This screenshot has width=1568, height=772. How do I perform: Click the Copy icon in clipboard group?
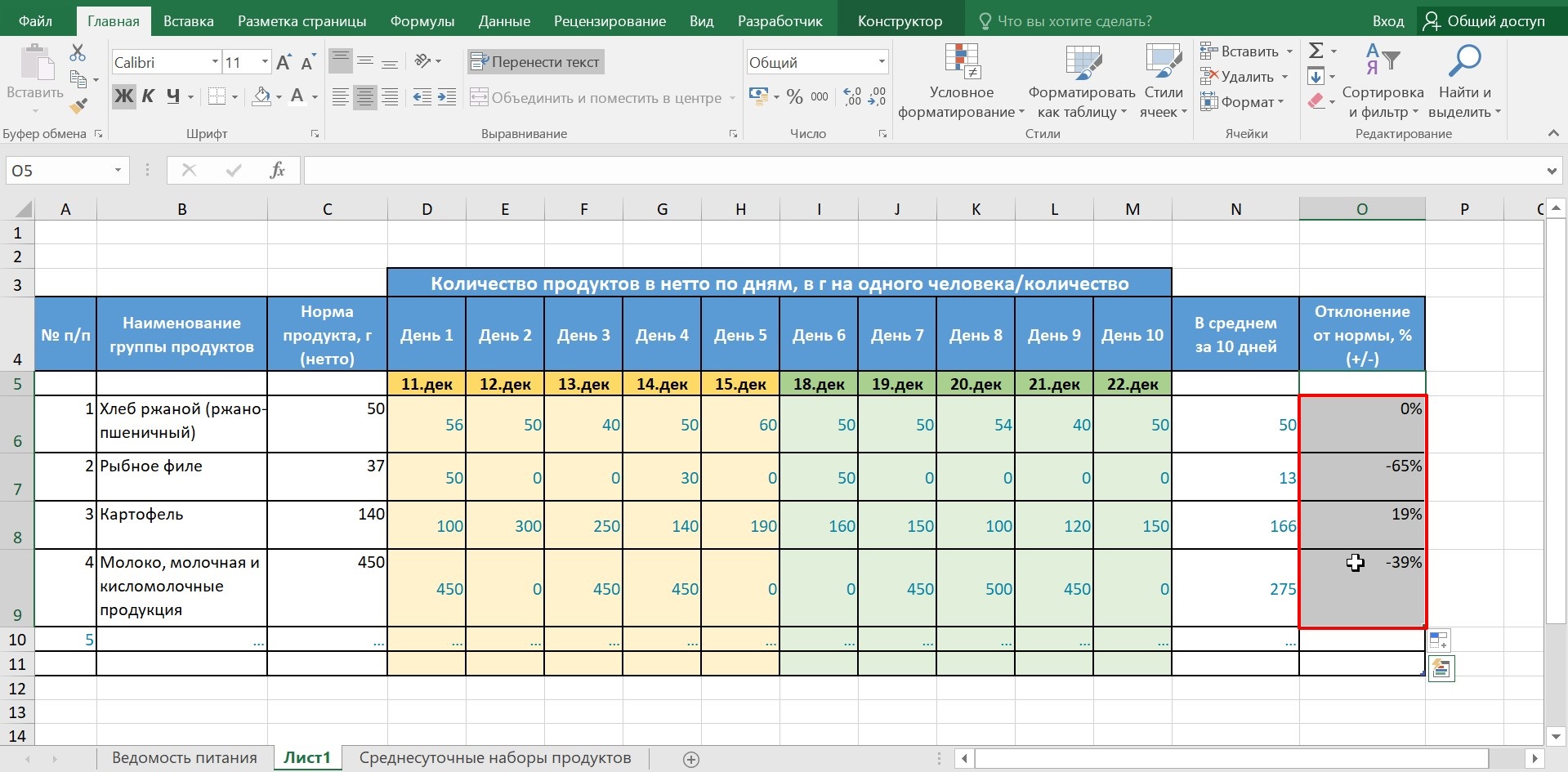78,79
